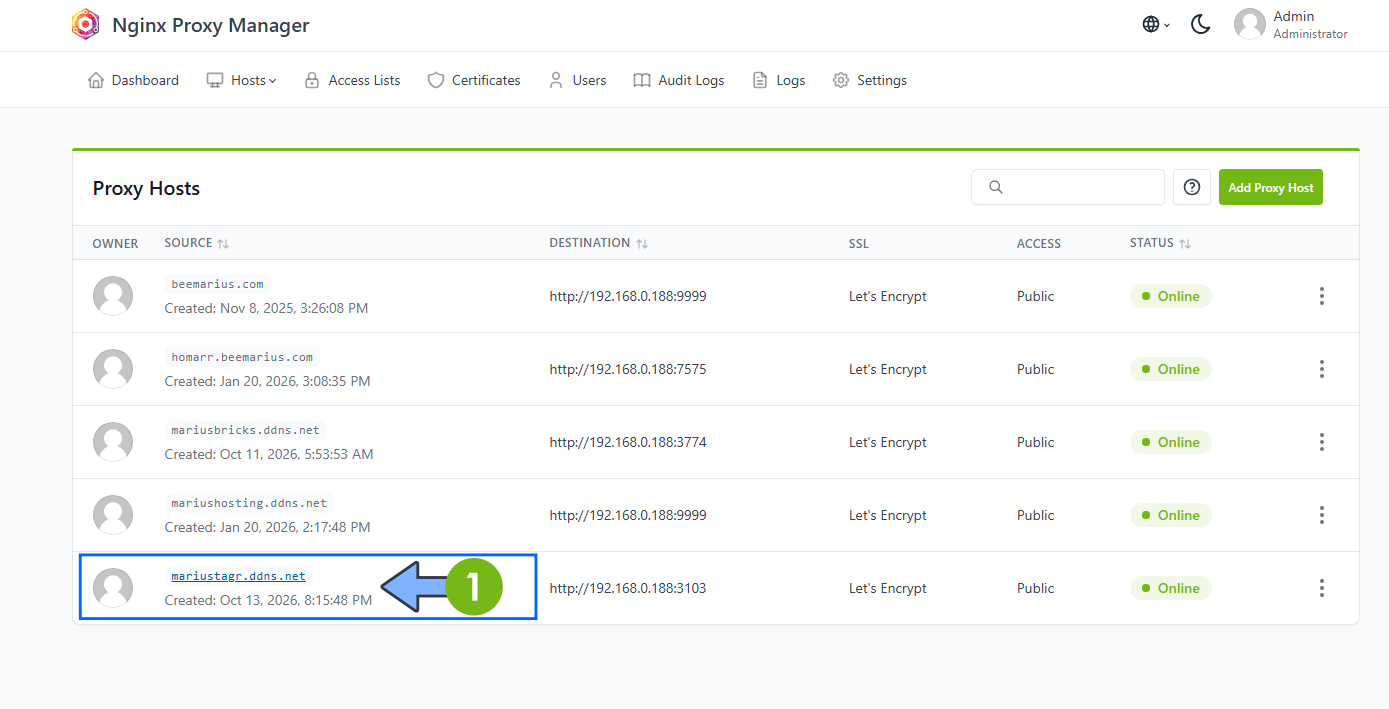Sort by Status column arrows
The height and width of the screenshot is (709, 1389).
pos(1185,244)
